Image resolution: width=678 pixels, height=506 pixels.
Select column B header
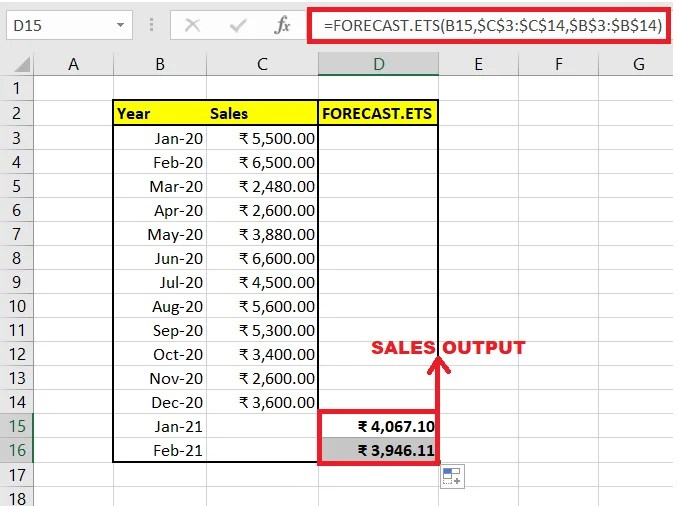tap(160, 64)
